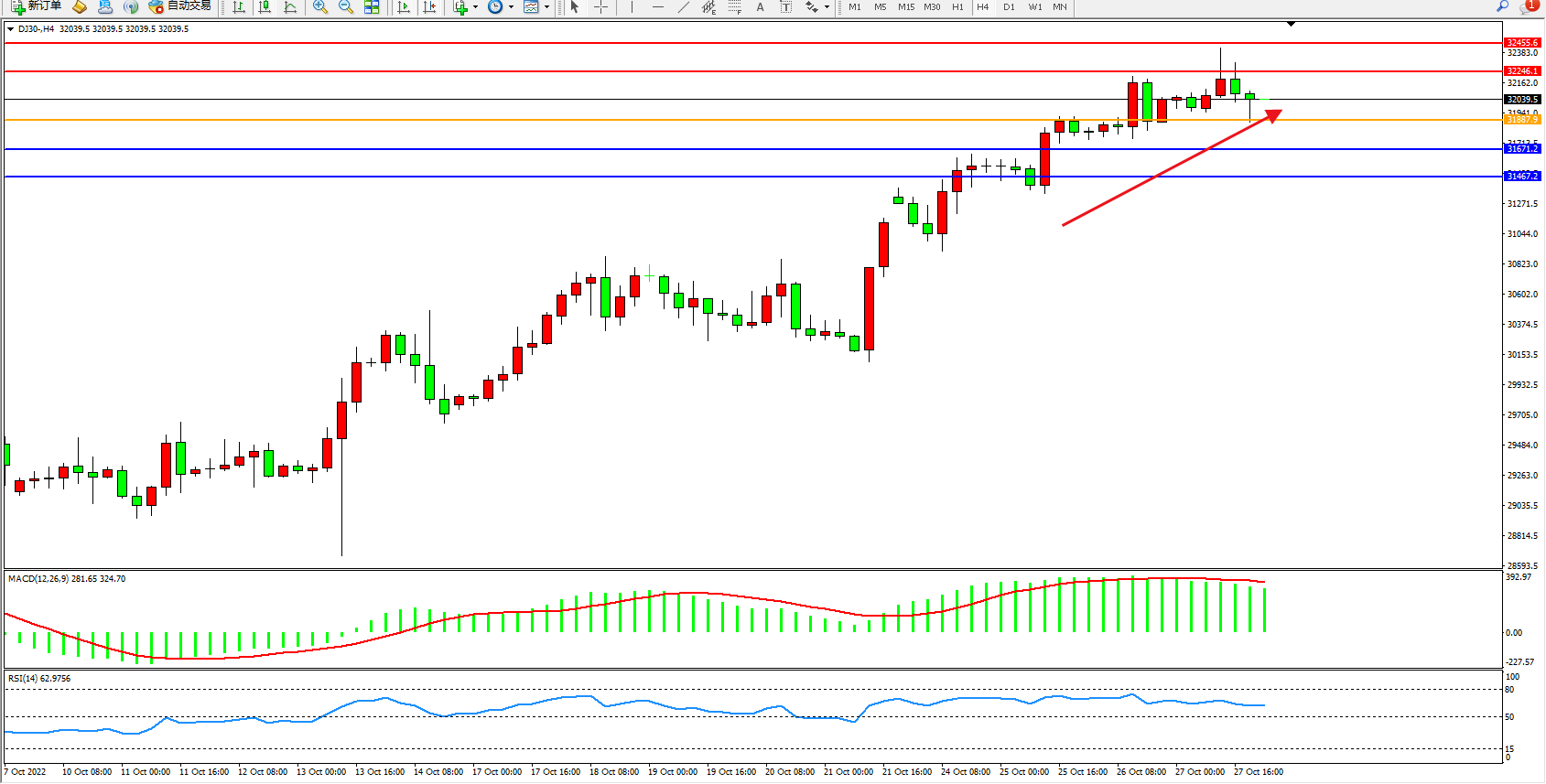Toggle chart auto scroll
The width and height of the screenshot is (1546, 784).
click(x=404, y=7)
